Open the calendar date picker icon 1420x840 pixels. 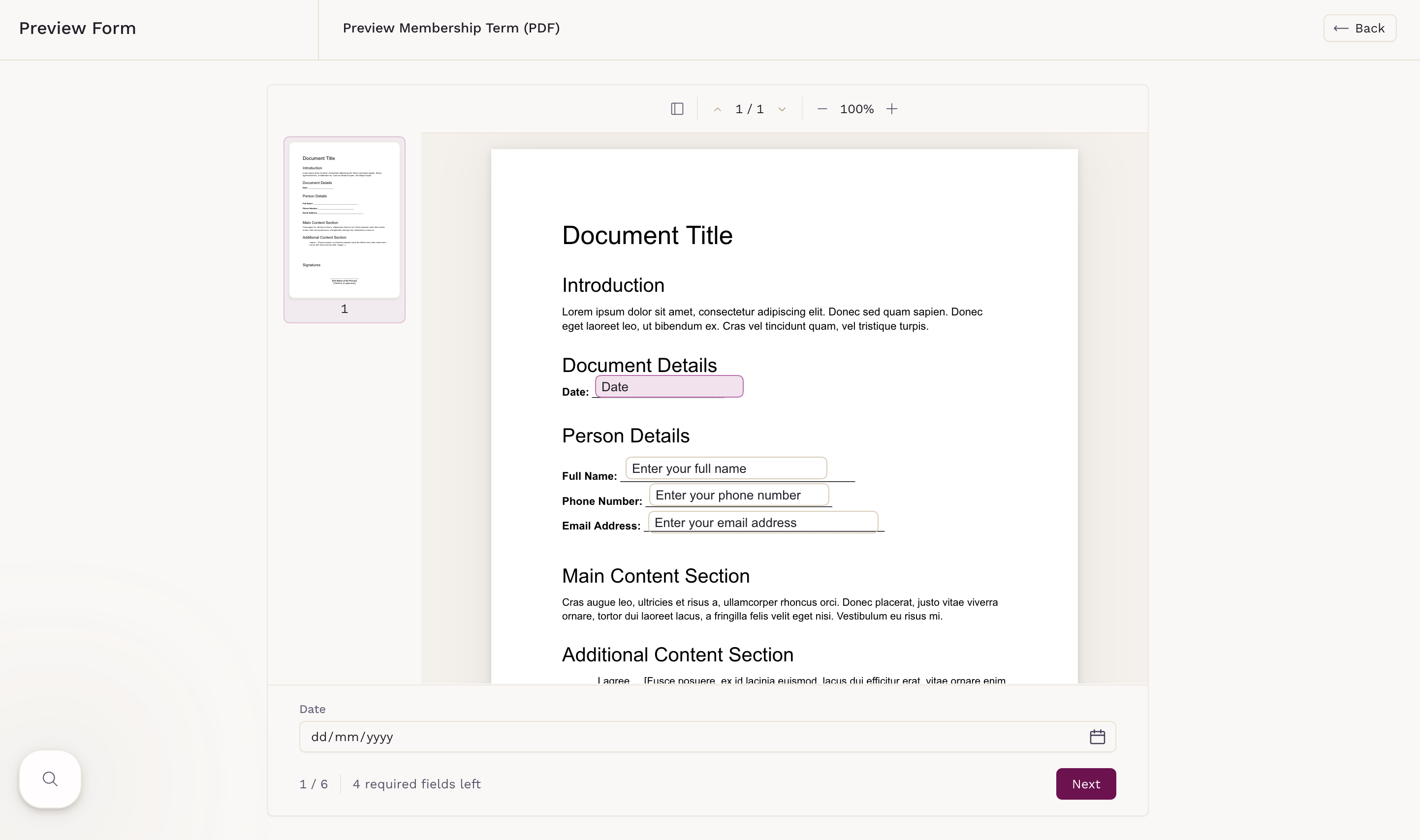point(1097,737)
